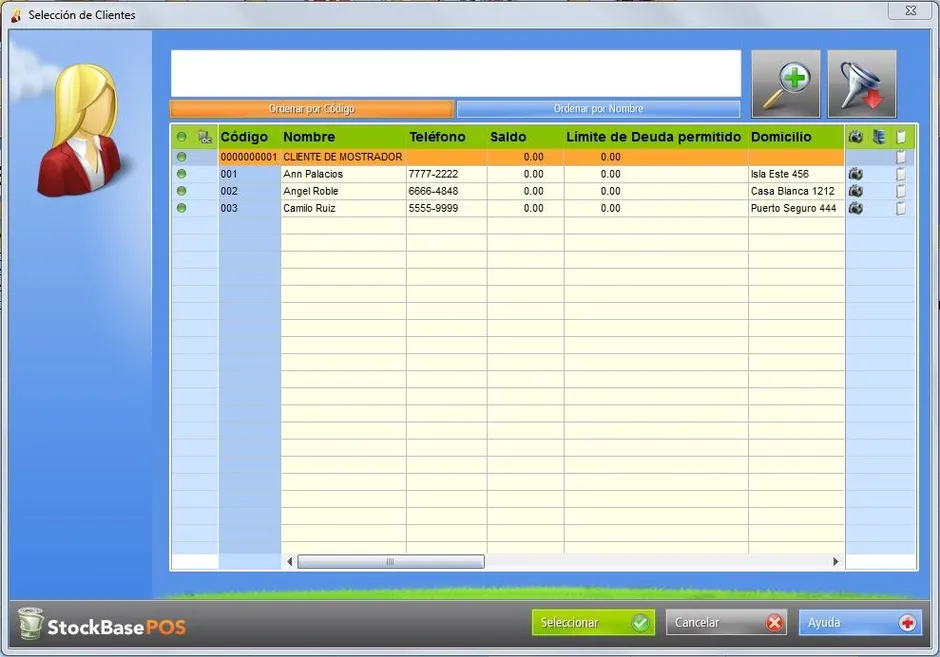Select the Angel Roble name cell
Screen dimensions: 940x657
(x=343, y=191)
